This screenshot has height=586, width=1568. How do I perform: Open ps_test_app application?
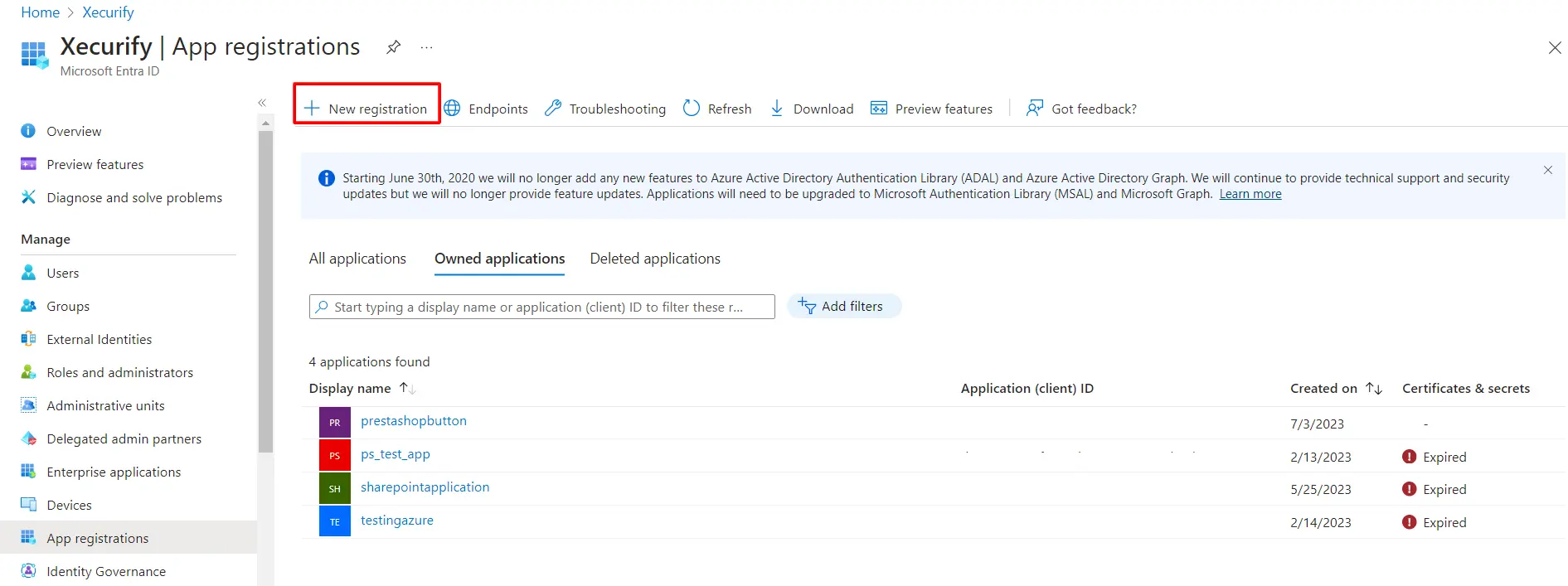point(396,454)
